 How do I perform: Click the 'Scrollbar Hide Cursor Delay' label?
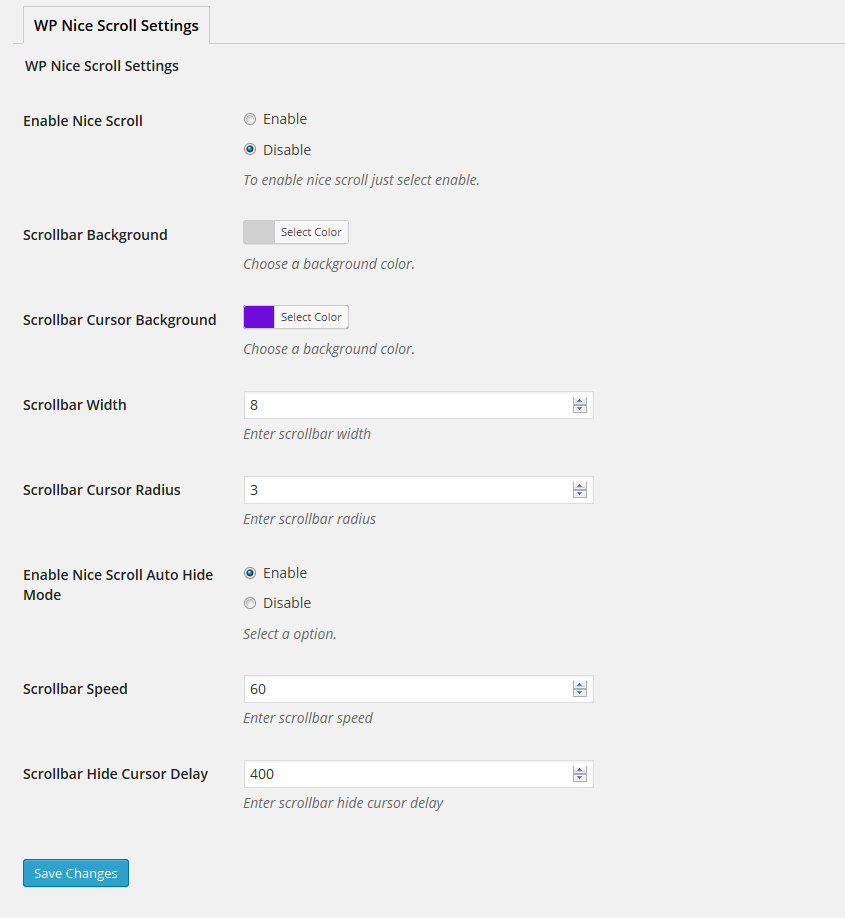pos(115,773)
